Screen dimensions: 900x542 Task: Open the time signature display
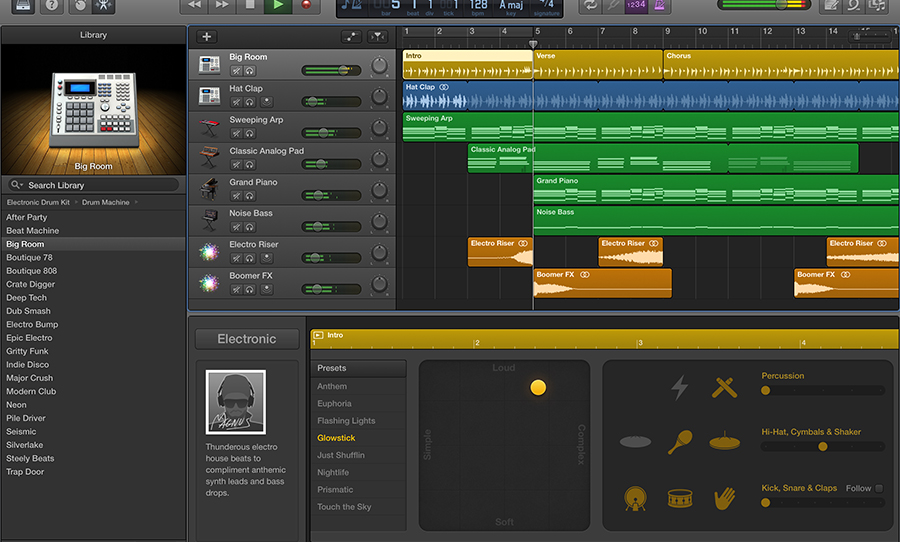(546, 7)
